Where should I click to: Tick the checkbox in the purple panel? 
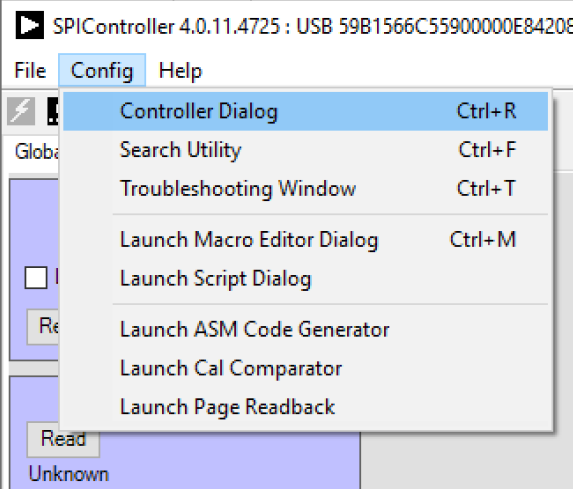point(36,278)
